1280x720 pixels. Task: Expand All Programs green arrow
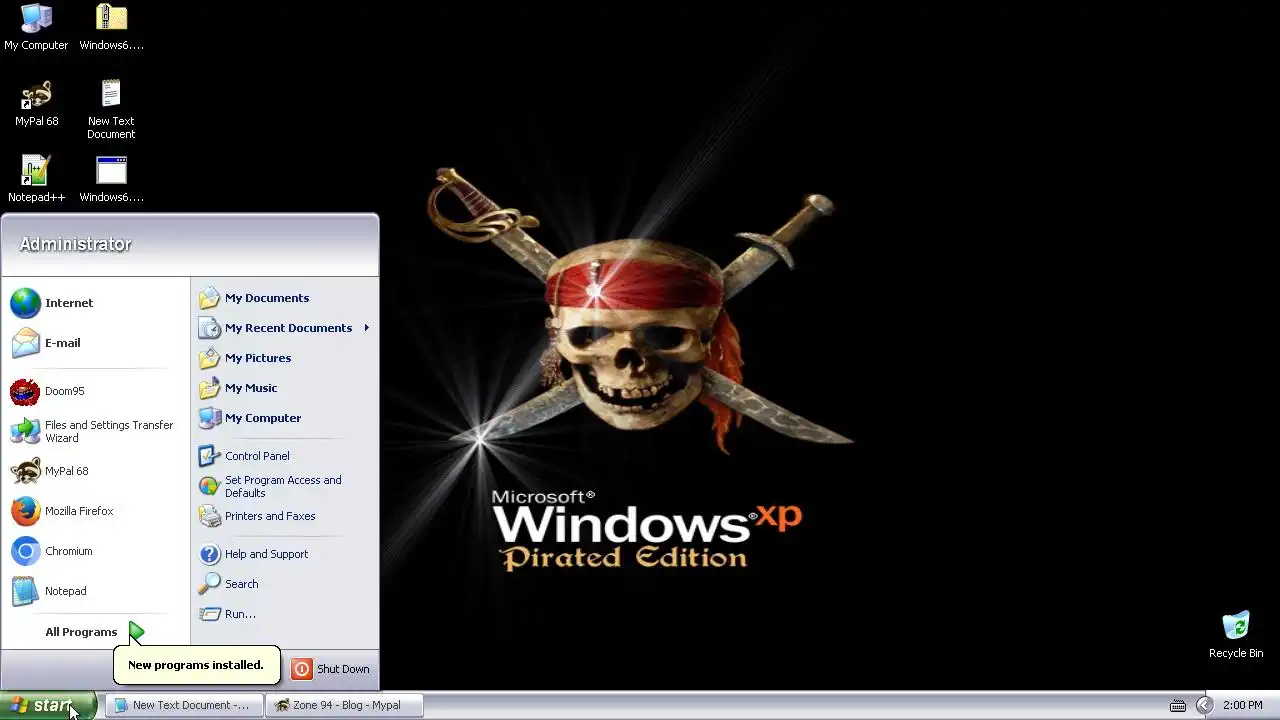[136, 632]
